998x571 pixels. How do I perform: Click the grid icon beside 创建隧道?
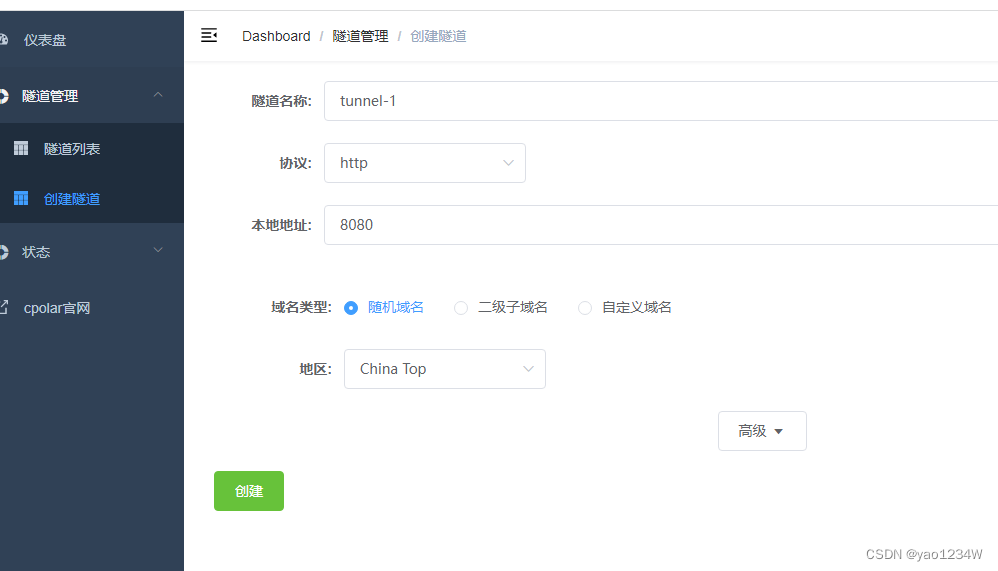click(21, 199)
